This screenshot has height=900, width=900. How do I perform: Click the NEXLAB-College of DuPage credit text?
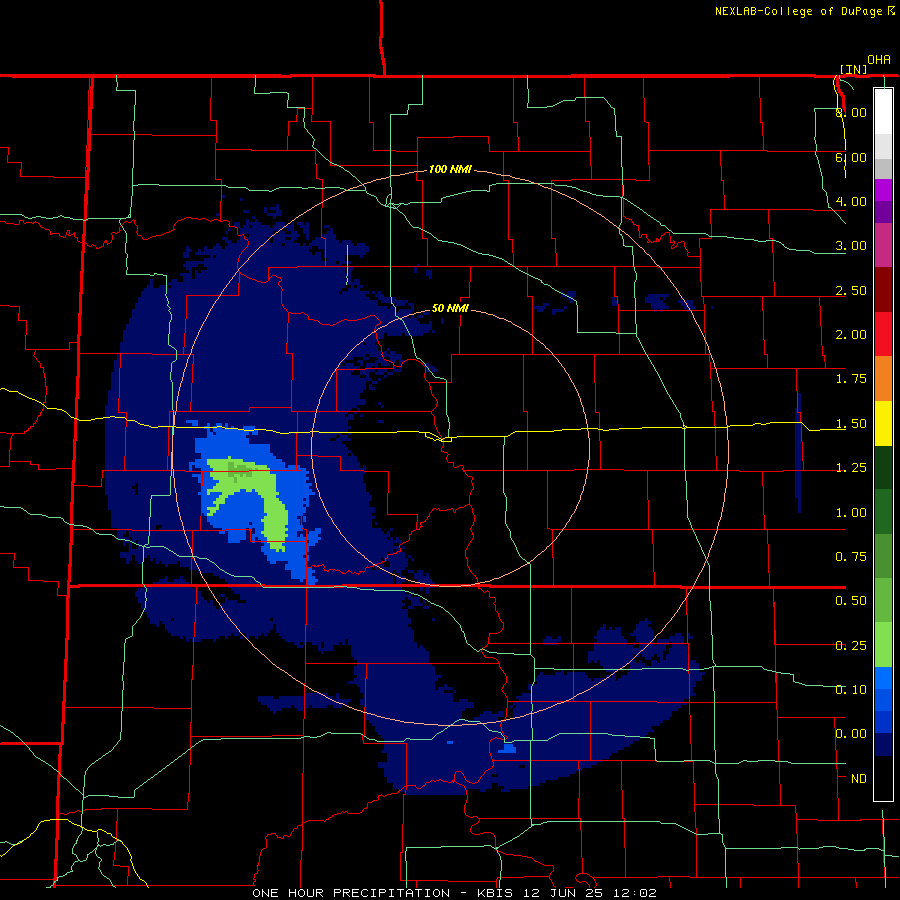(x=804, y=11)
